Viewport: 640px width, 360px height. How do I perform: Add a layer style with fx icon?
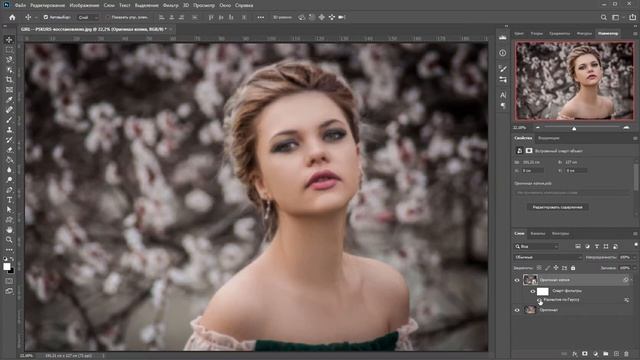pos(575,354)
